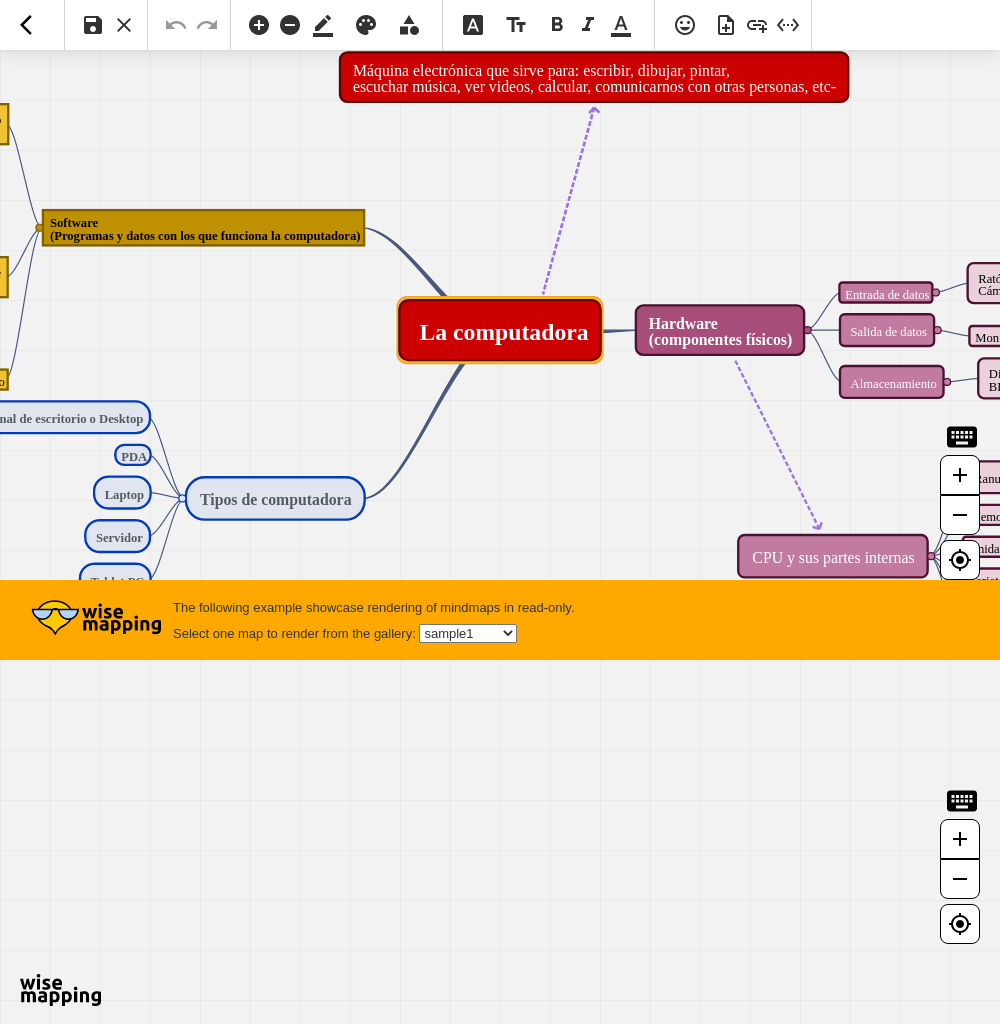Open the topic border style tool
This screenshot has width=1000, height=1024.
[323, 25]
